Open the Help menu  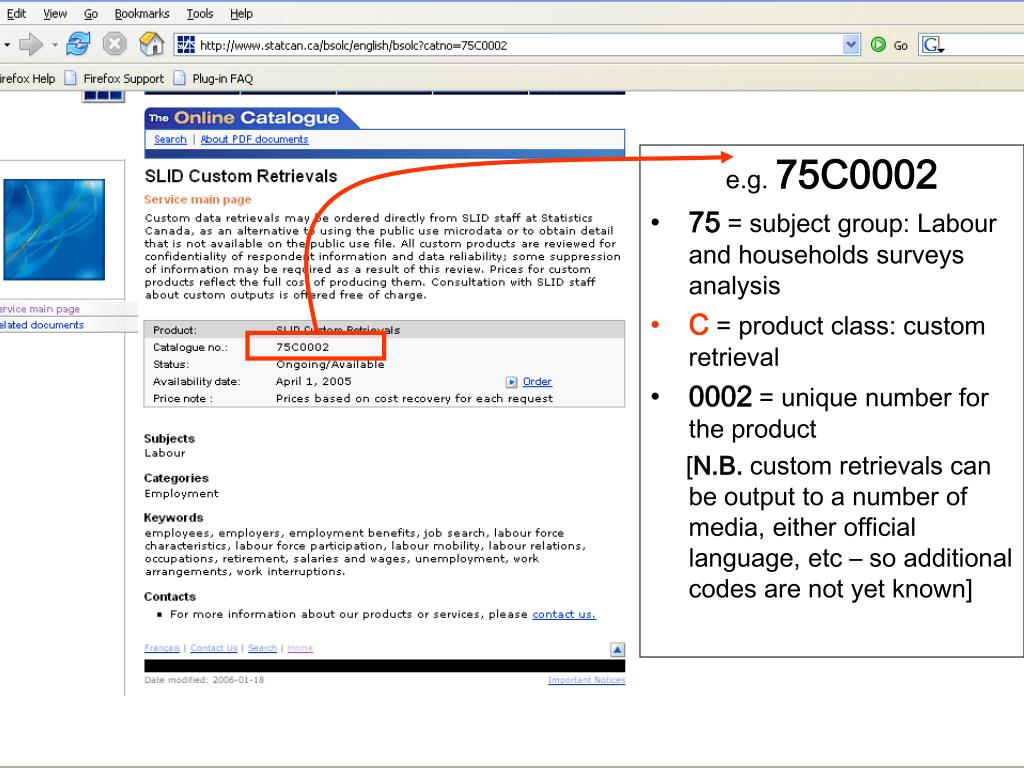pos(241,14)
